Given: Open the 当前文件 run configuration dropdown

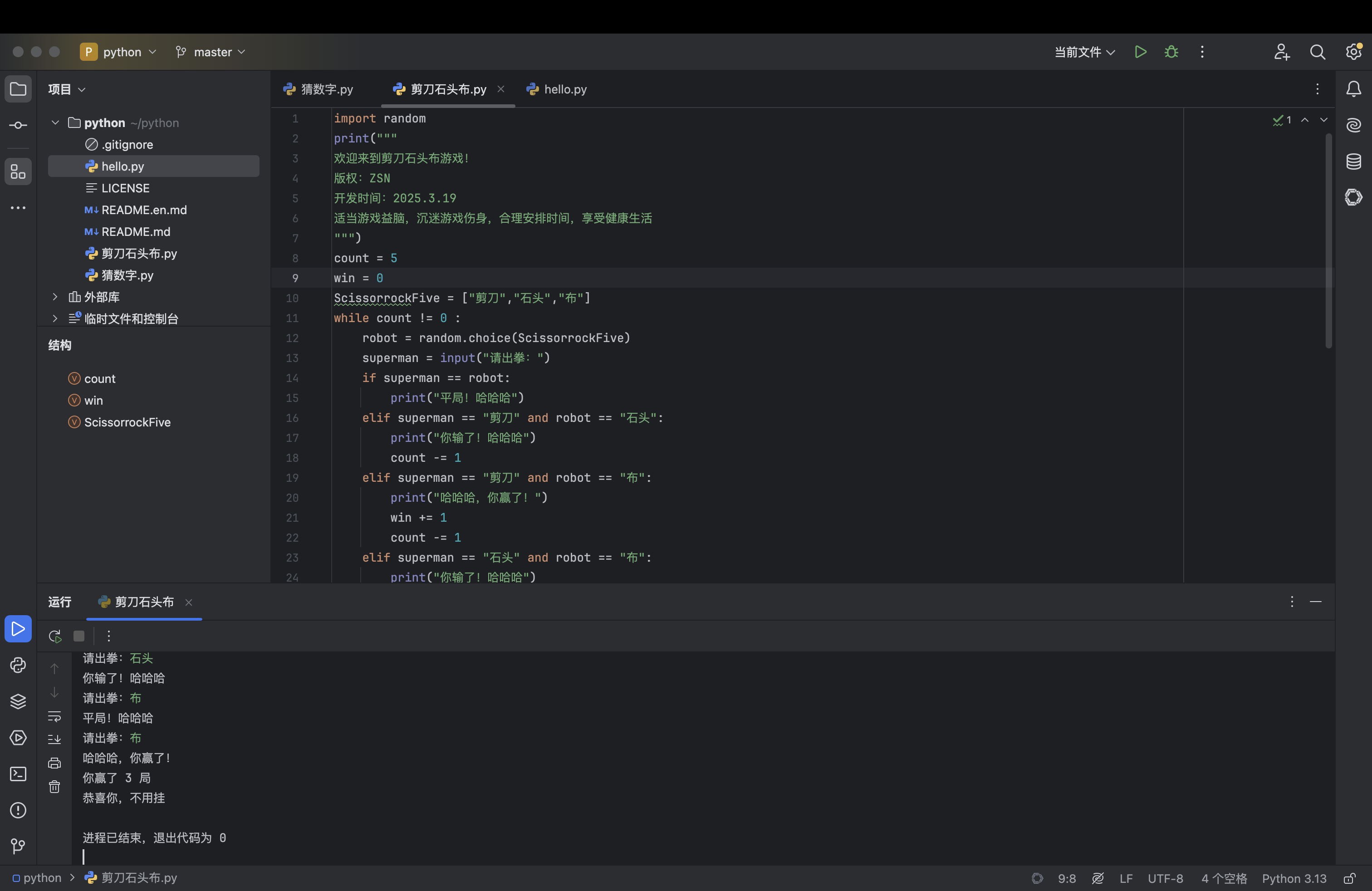Looking at the screenshot, I should [1084, 52].
